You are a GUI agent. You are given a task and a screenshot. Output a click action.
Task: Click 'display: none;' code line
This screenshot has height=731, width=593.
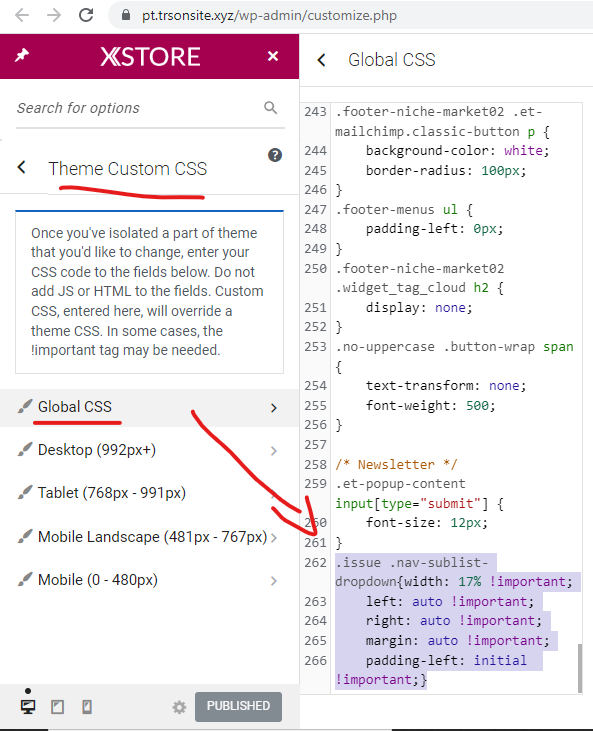419,308
